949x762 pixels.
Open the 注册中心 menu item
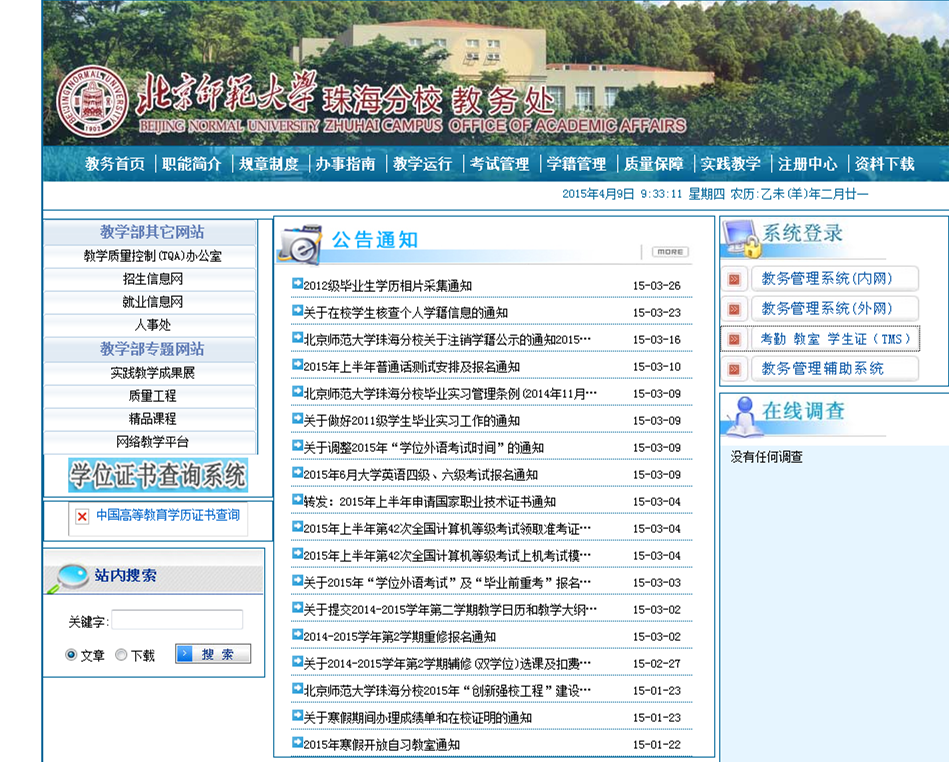(x=807, y=163)
